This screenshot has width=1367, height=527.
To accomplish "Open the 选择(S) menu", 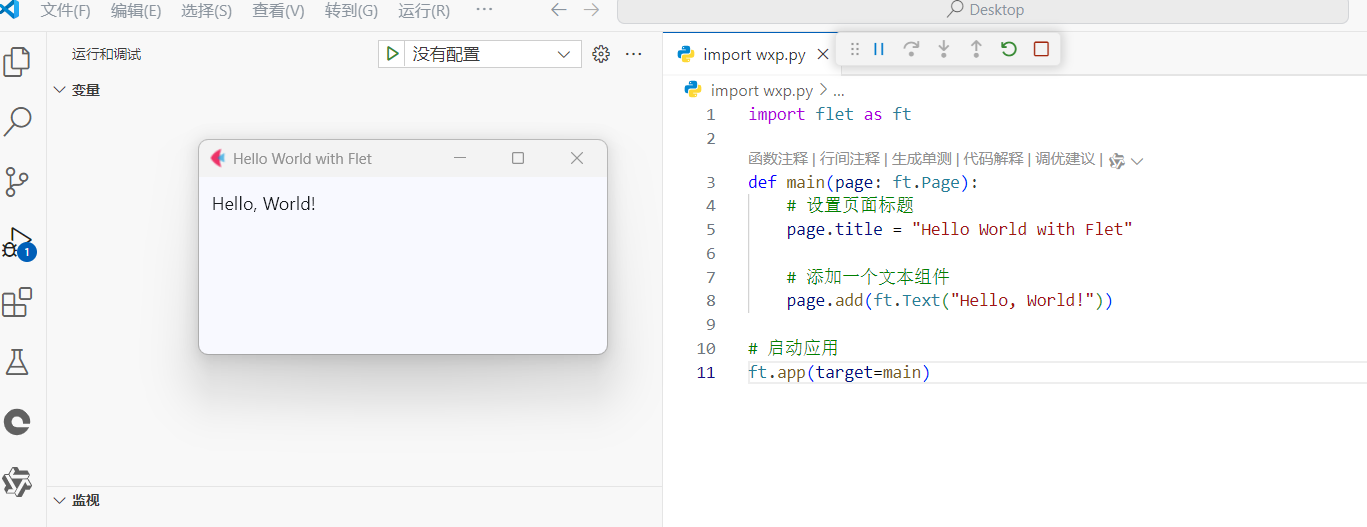I will [207, 10].
